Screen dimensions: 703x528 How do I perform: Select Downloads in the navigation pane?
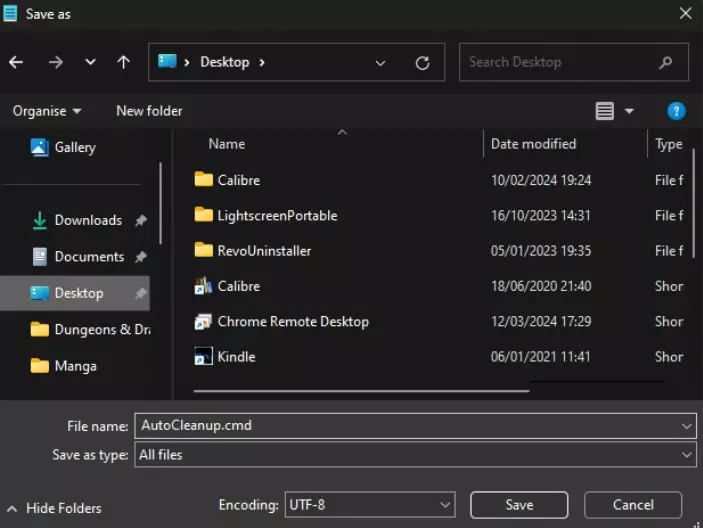[x=88, y=220]
